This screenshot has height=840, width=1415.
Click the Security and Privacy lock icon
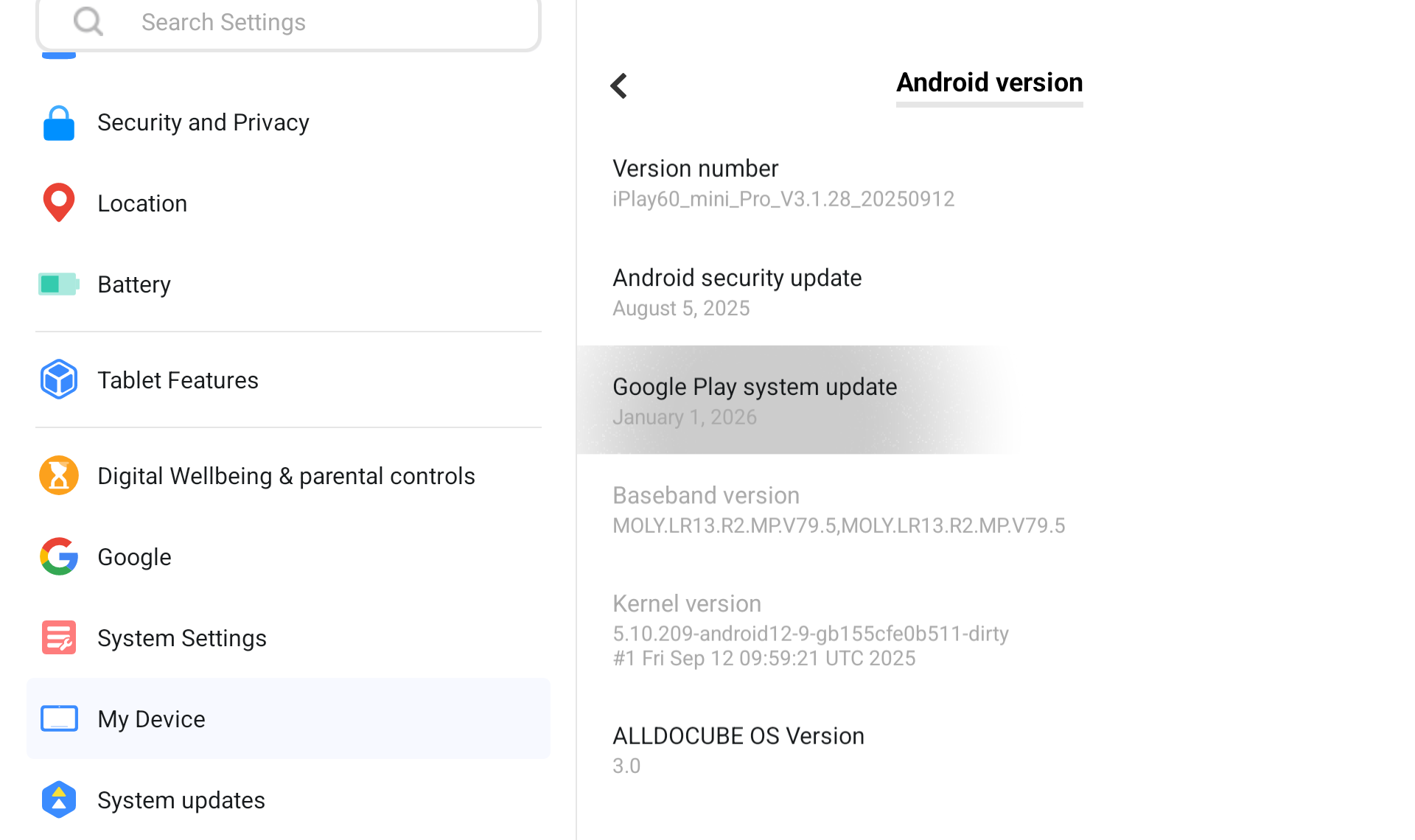[59, 123]
